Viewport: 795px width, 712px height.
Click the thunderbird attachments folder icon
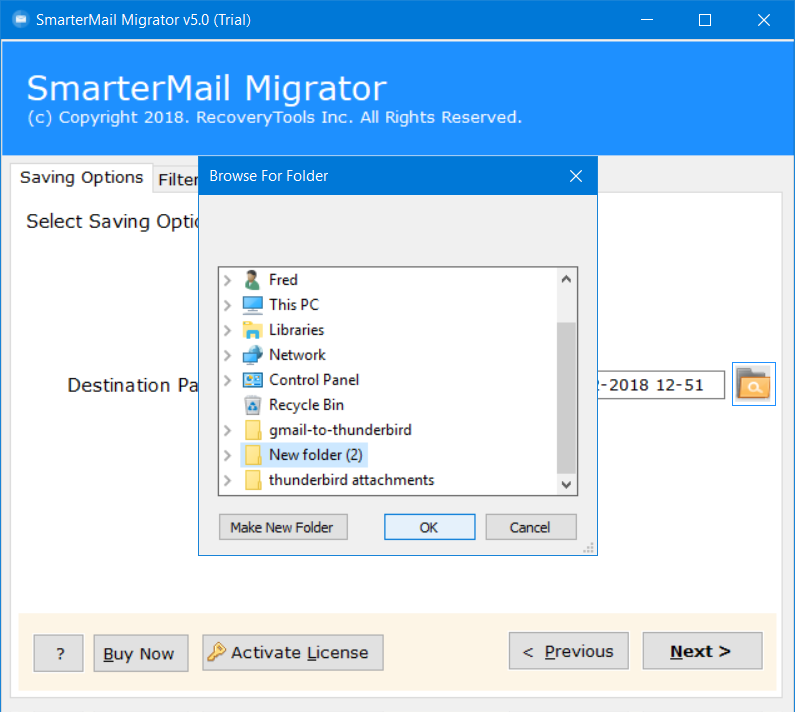(x=252, y=480)
